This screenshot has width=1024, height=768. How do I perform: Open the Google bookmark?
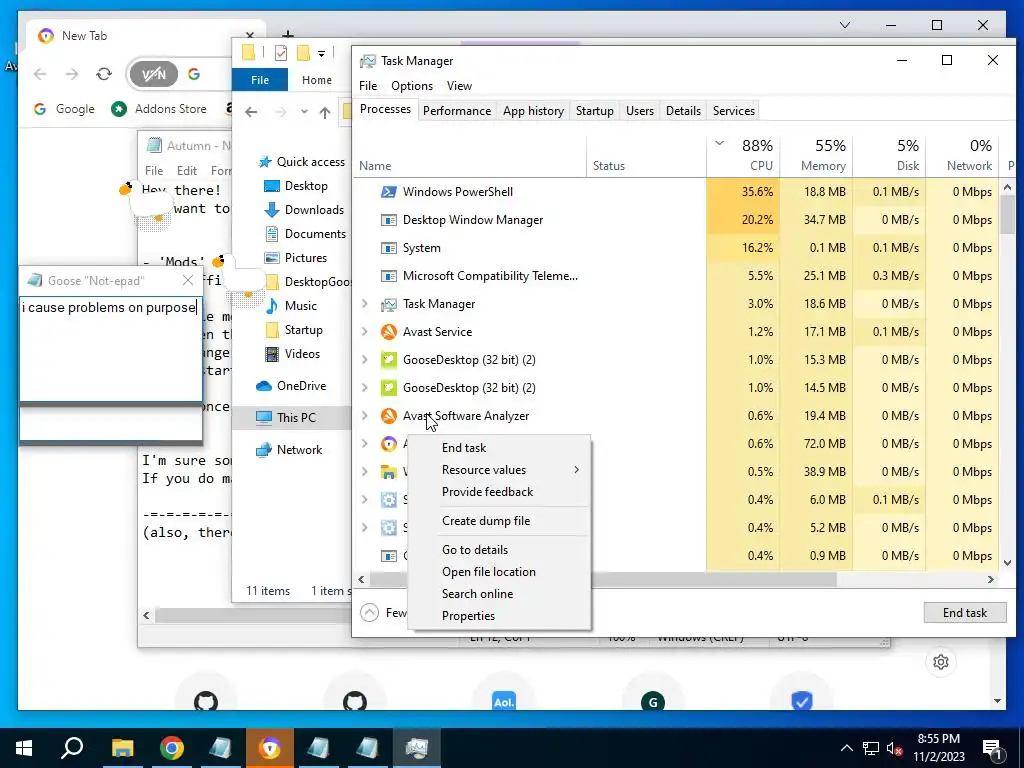point(64,109)
